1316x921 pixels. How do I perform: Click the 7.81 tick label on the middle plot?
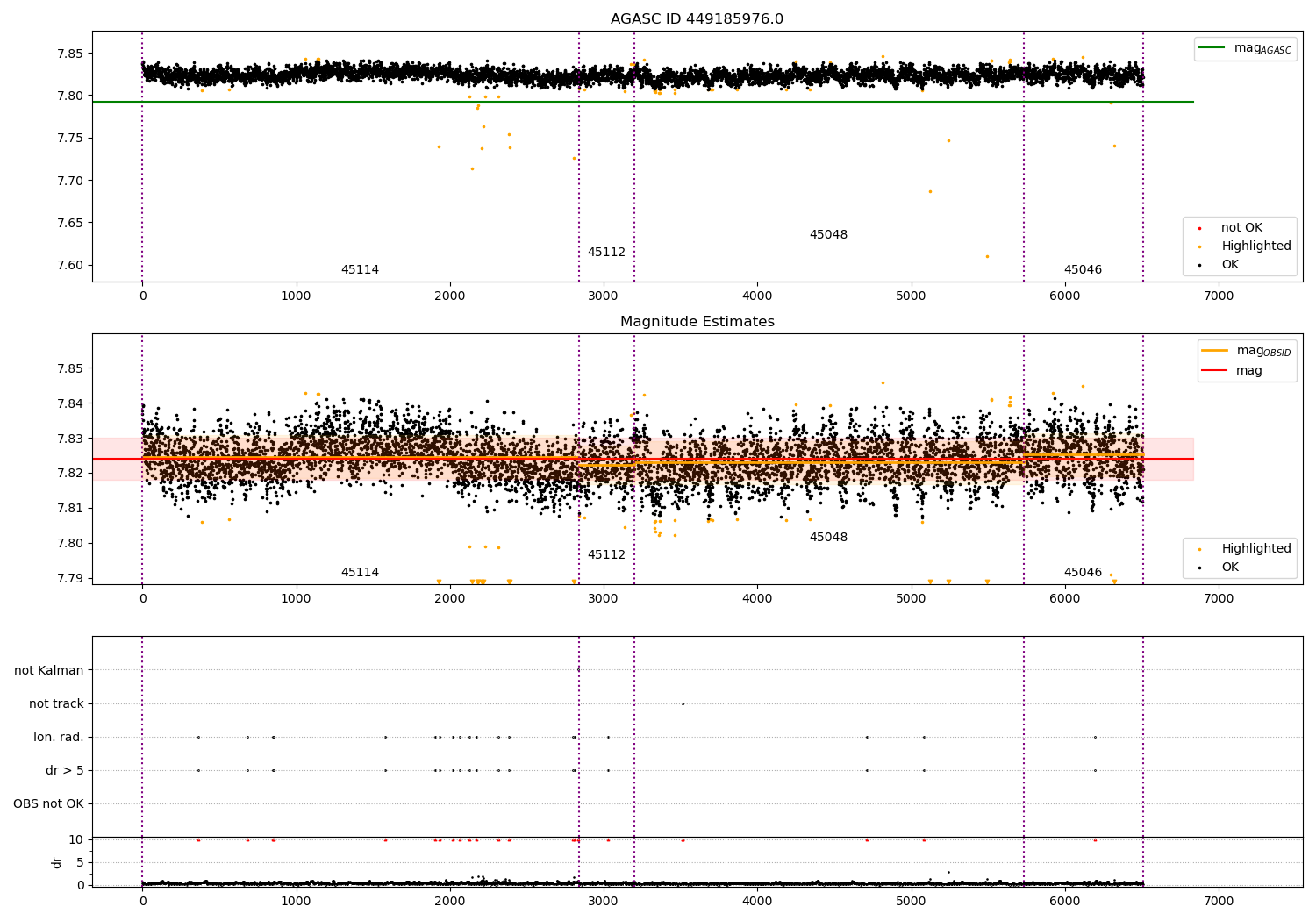point(69,508)
